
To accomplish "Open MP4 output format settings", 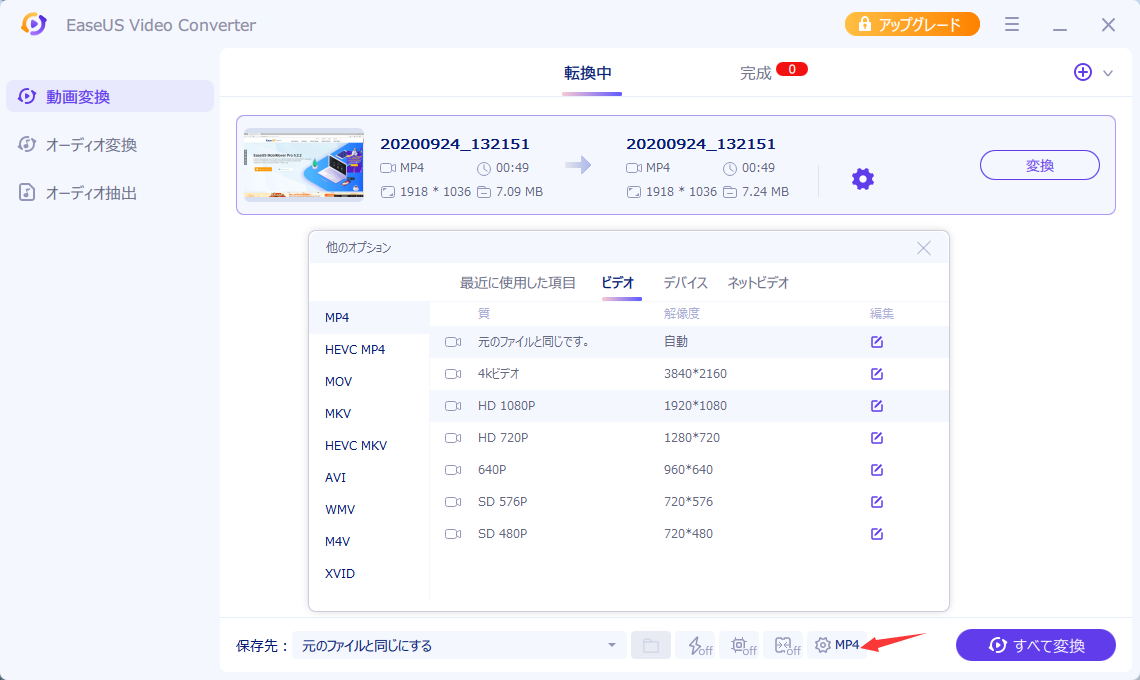I will 837,645.
